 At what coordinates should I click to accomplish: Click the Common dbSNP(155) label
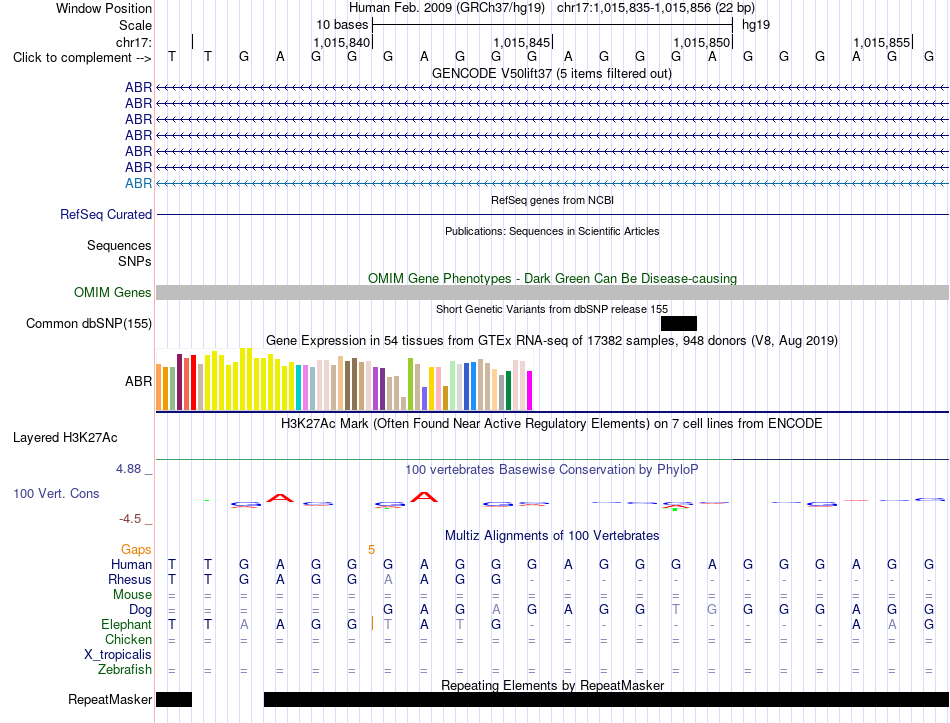pos(88,324)
